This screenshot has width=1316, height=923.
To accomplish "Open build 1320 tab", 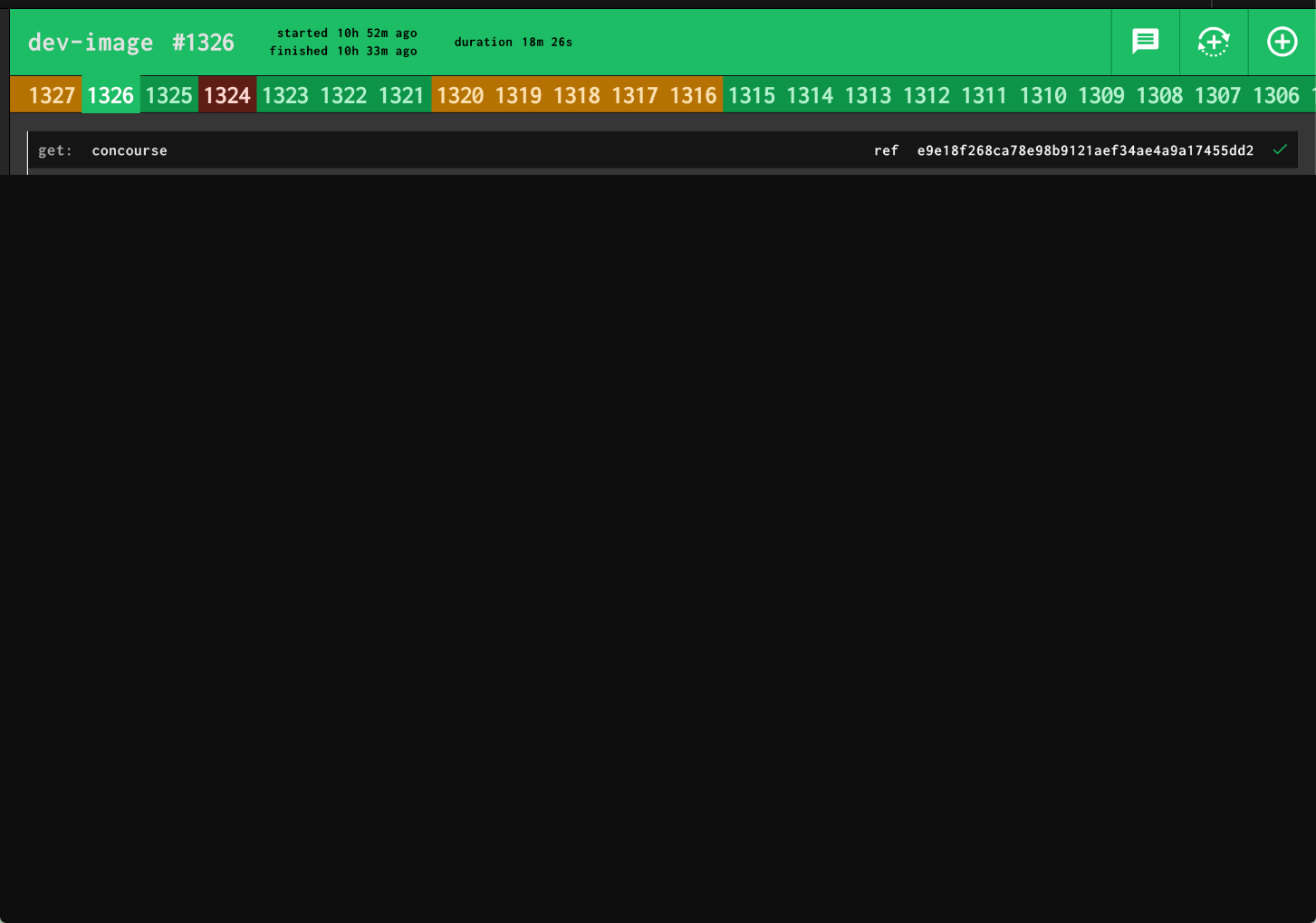I will tap(460, 95).
